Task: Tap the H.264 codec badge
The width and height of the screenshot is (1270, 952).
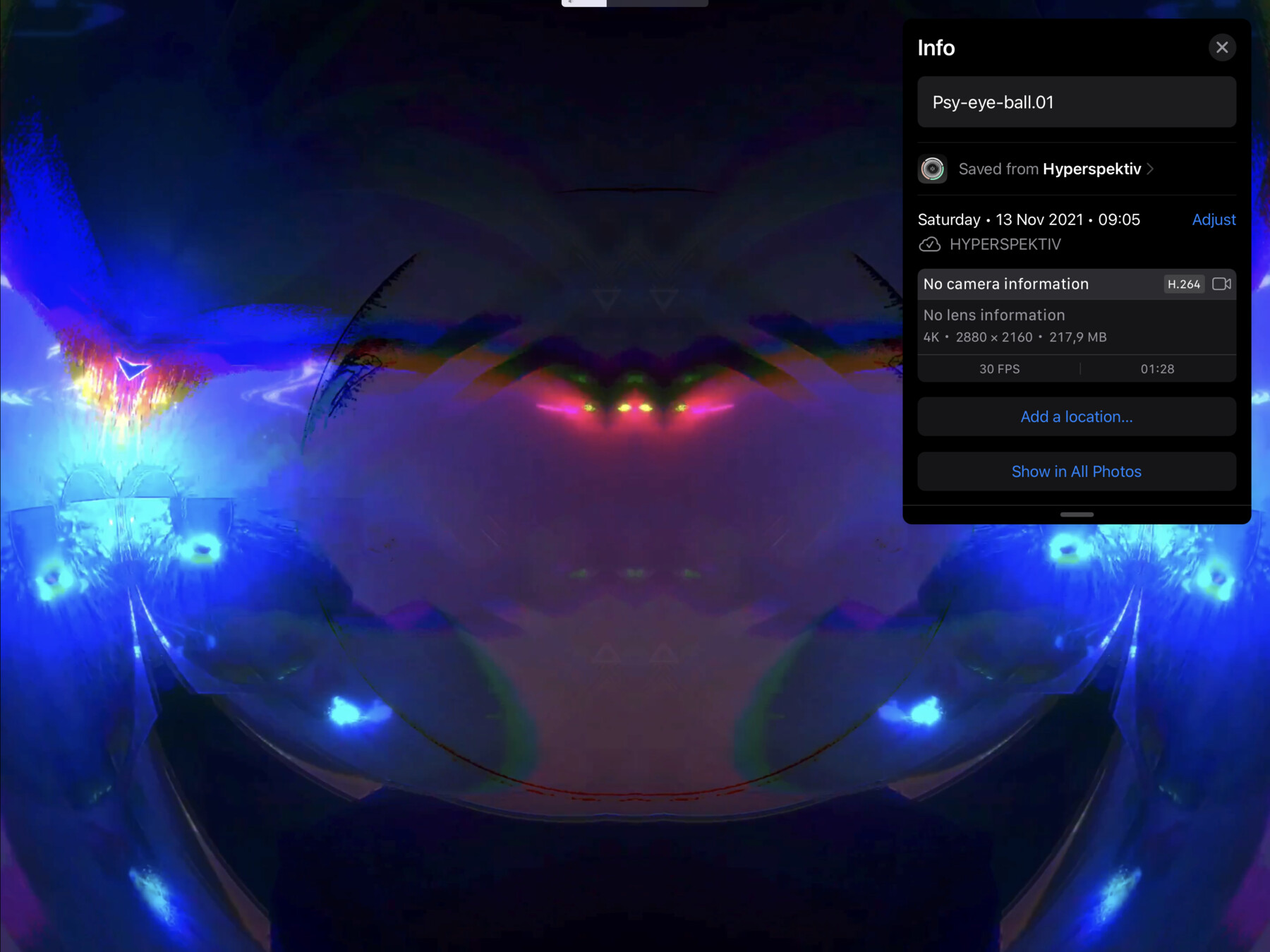Action: [1184, 284]
